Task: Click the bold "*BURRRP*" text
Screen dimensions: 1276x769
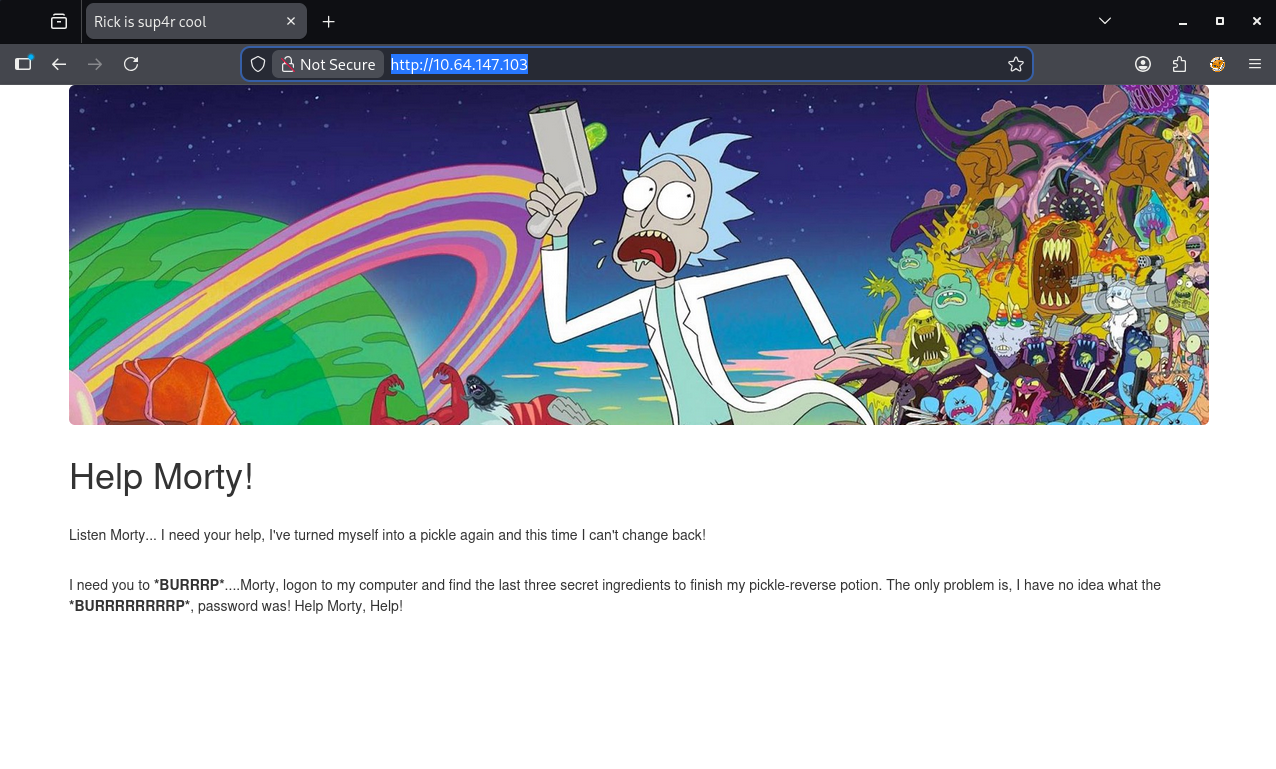Action: 189,585
